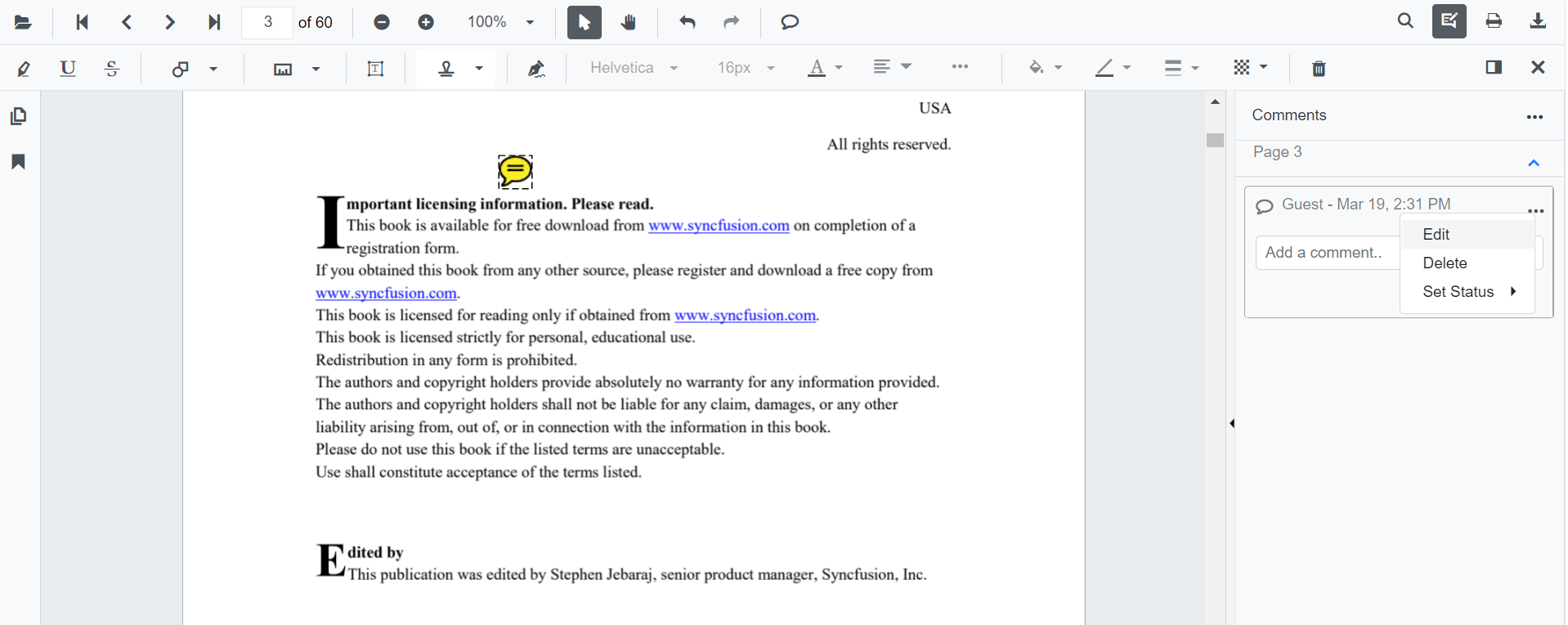Open the line thickness dropdown
The width and height of the screenshot is (1568, 625).
(1181, 68)
